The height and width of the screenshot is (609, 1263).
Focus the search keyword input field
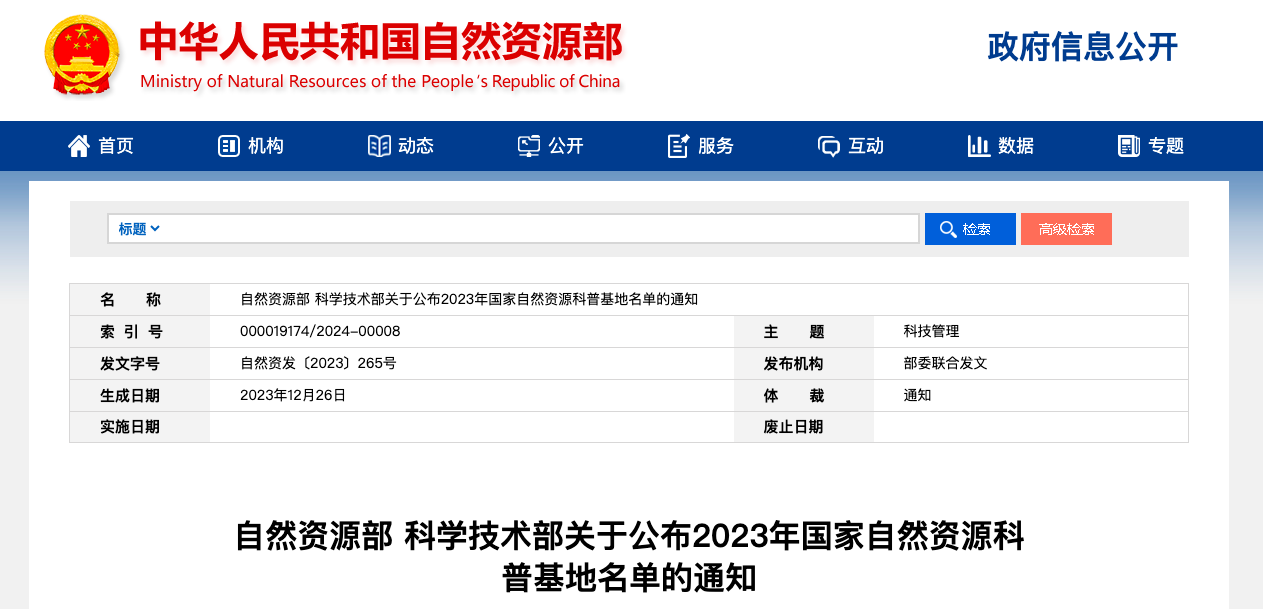click(540, 229)
